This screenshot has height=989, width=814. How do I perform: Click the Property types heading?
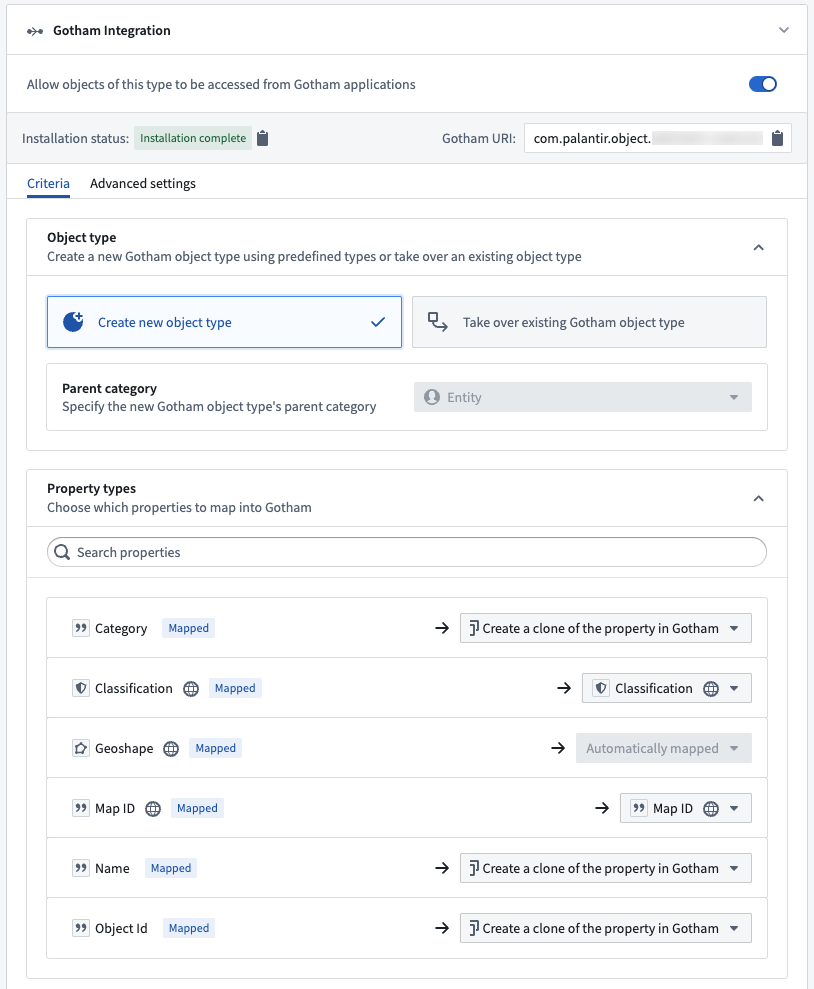click(x=91, y=488)
